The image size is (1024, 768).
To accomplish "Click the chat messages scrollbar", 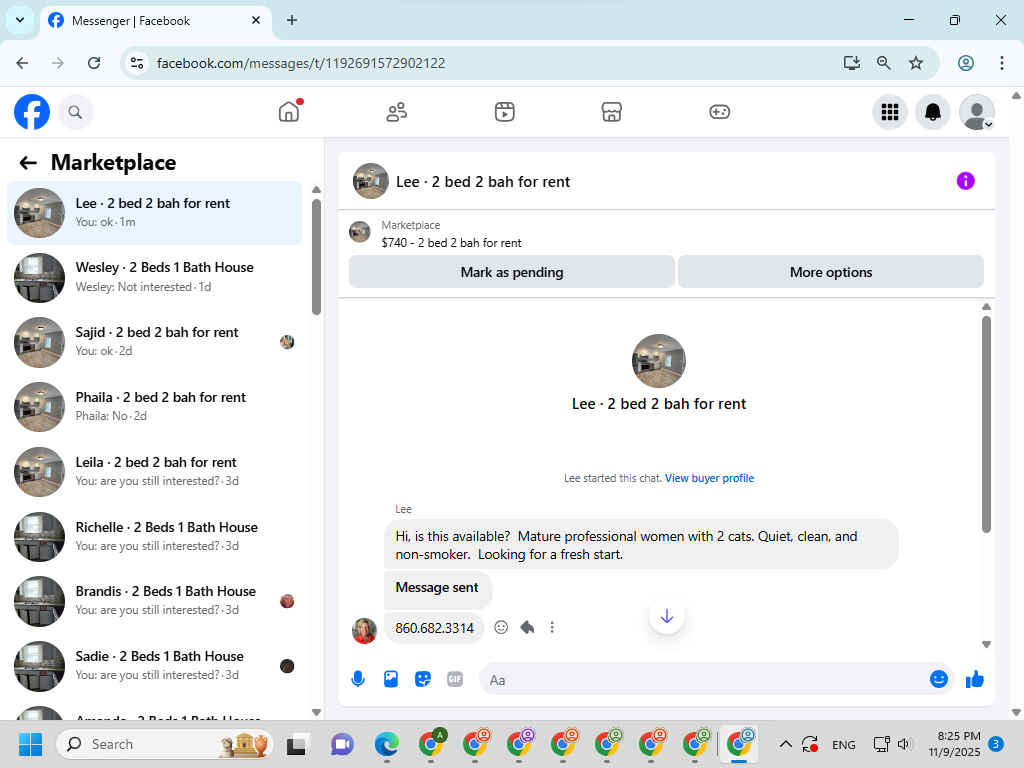I will pyautogui.click(x=986, y=424).
